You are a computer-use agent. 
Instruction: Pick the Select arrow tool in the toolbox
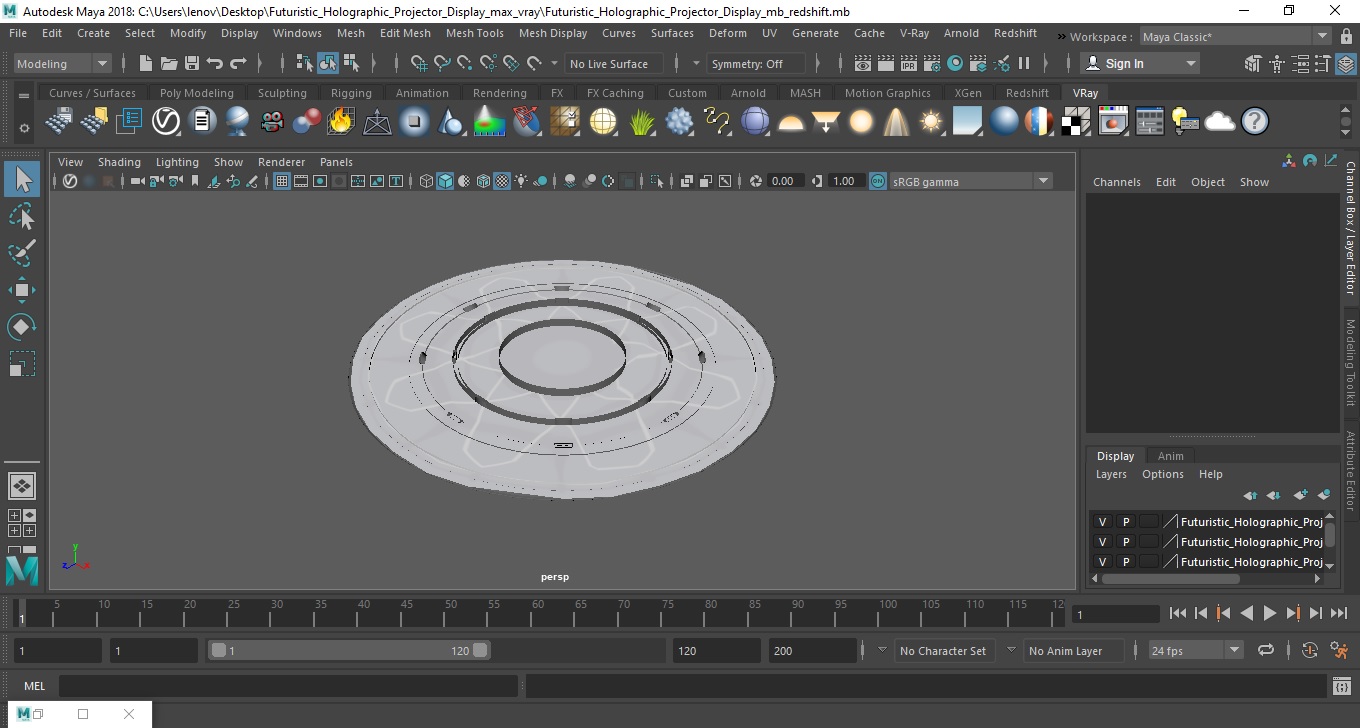point(22,180)
